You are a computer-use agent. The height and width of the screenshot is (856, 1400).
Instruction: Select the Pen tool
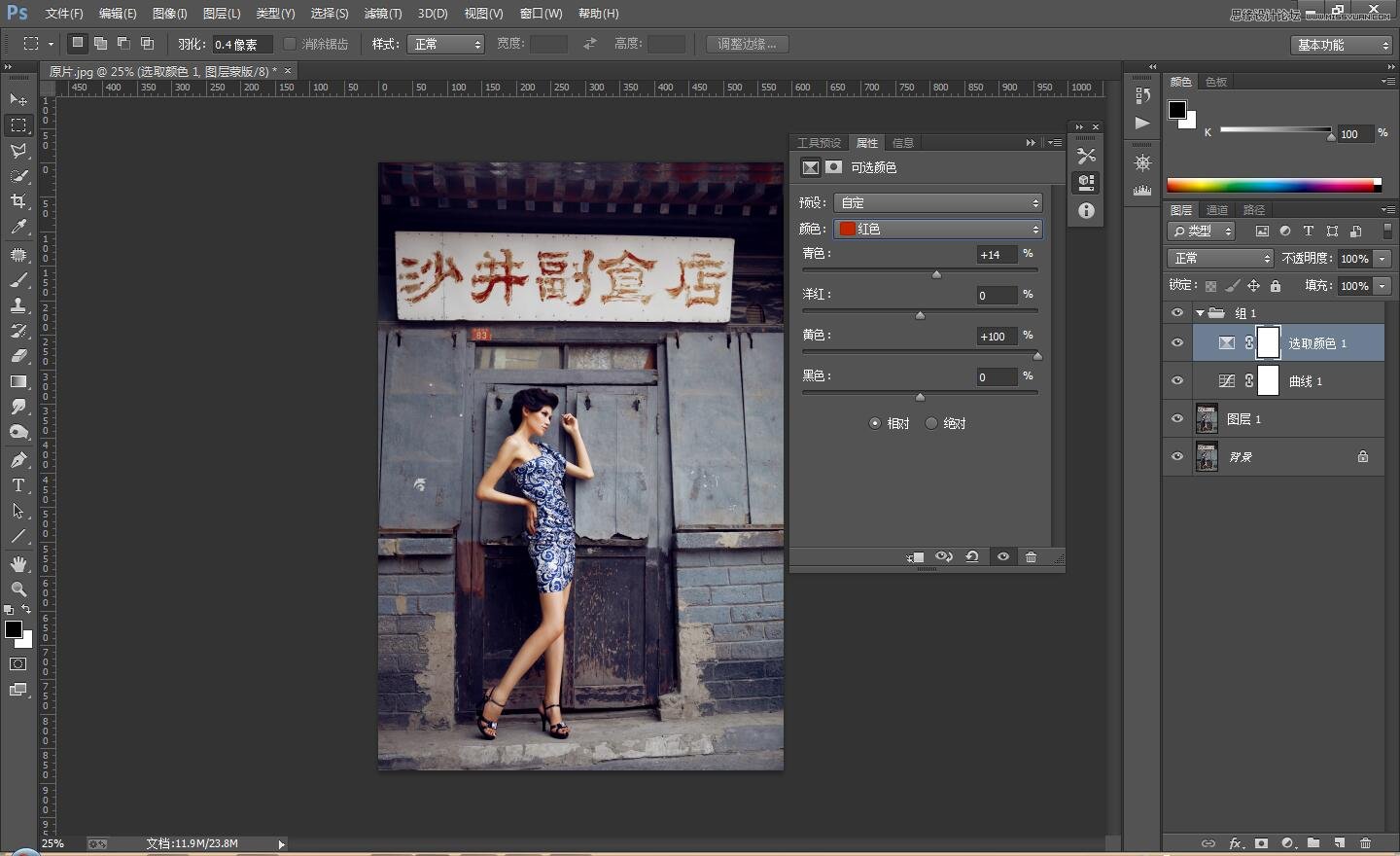click(x=18, y=460)
